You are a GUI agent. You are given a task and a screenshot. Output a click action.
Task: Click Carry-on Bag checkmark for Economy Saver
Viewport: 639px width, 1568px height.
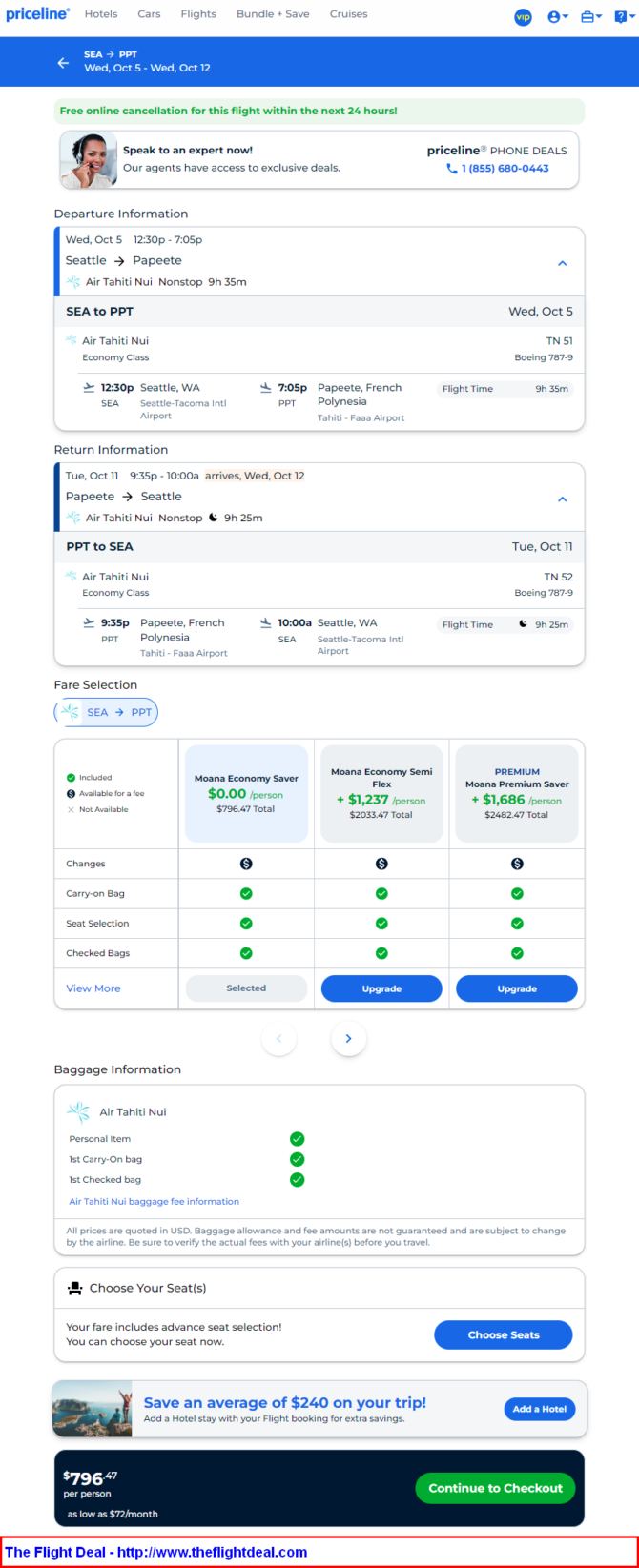pyautogui.click(x=246, y=893)
